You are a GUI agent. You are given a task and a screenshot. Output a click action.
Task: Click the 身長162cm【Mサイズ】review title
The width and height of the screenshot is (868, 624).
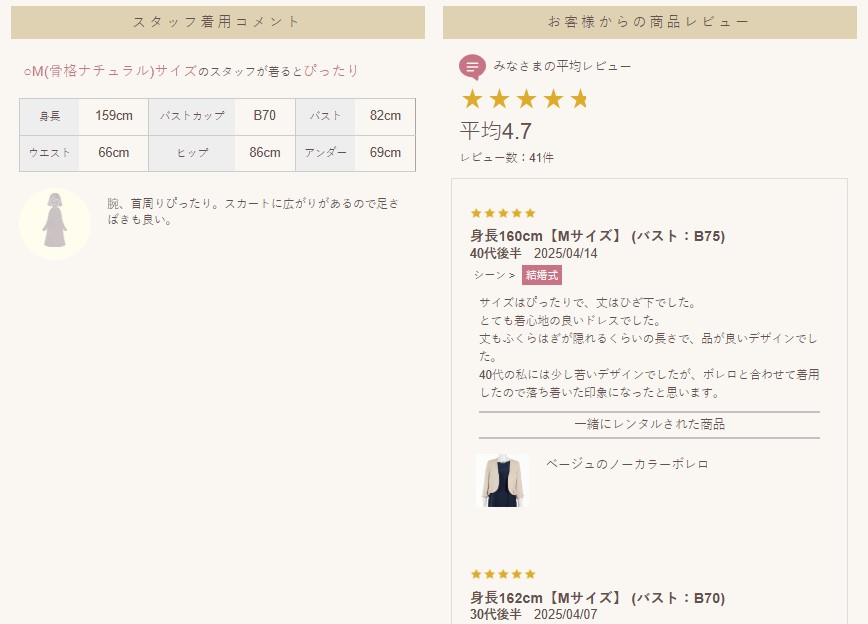(x=597, y=598)
